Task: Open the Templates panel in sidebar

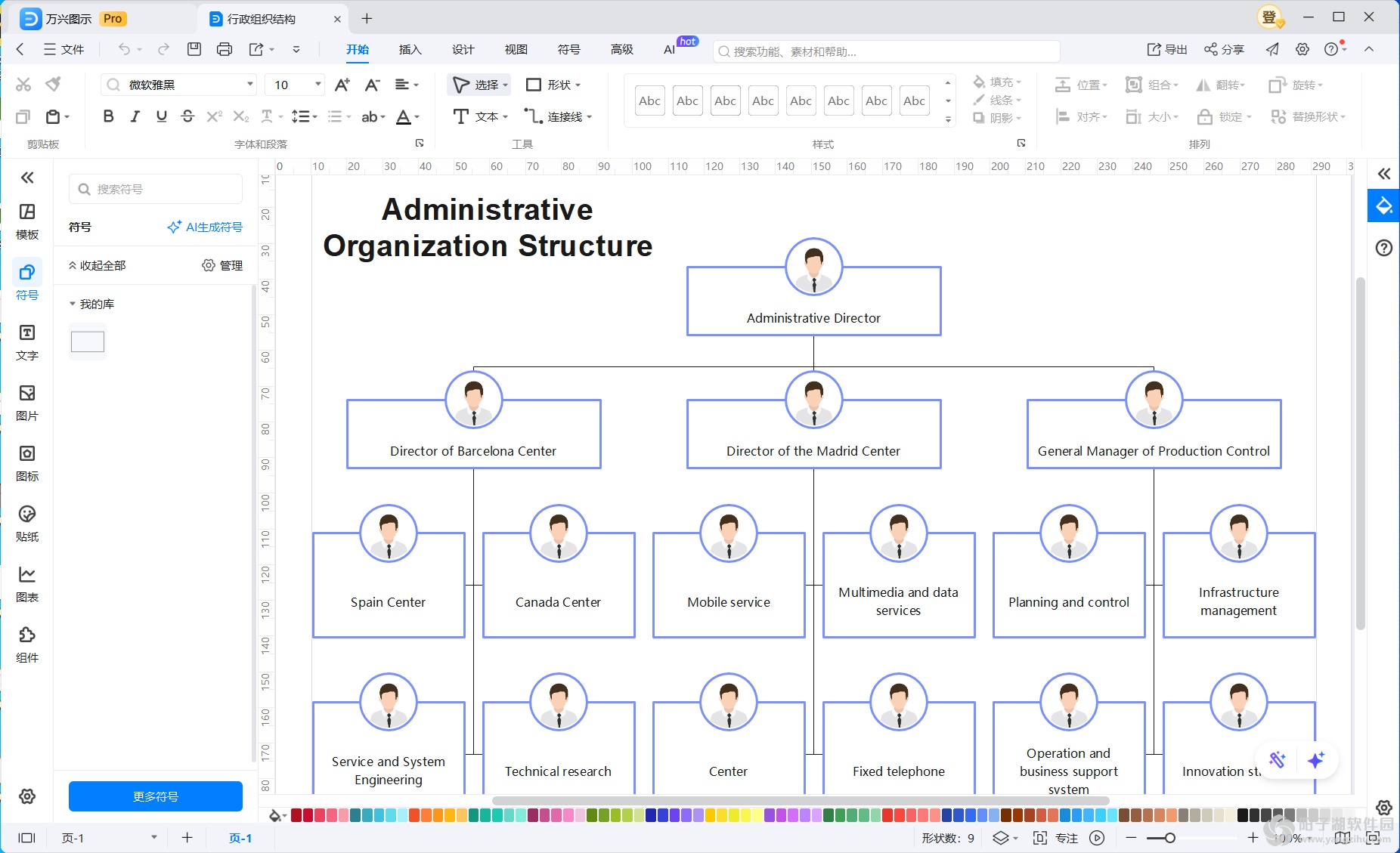Action: pos(27,221)
